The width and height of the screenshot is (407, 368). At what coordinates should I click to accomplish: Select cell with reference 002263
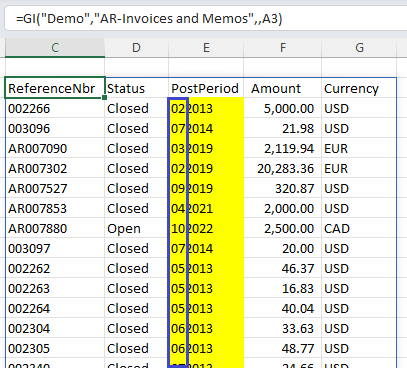coord(55,288)
